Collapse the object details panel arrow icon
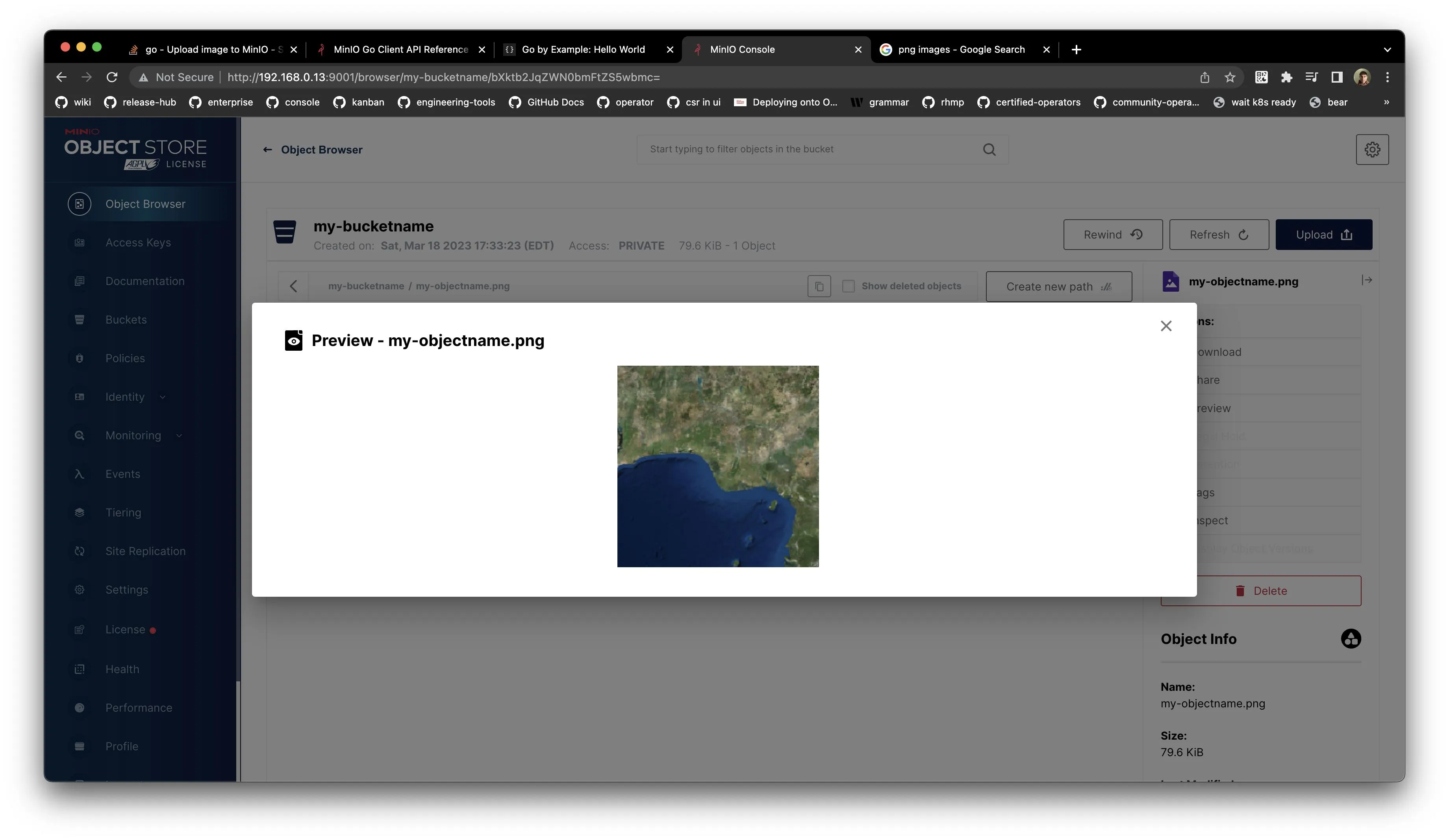The width and height of the screenshot is (1449, 840). tap(1367, 280)
